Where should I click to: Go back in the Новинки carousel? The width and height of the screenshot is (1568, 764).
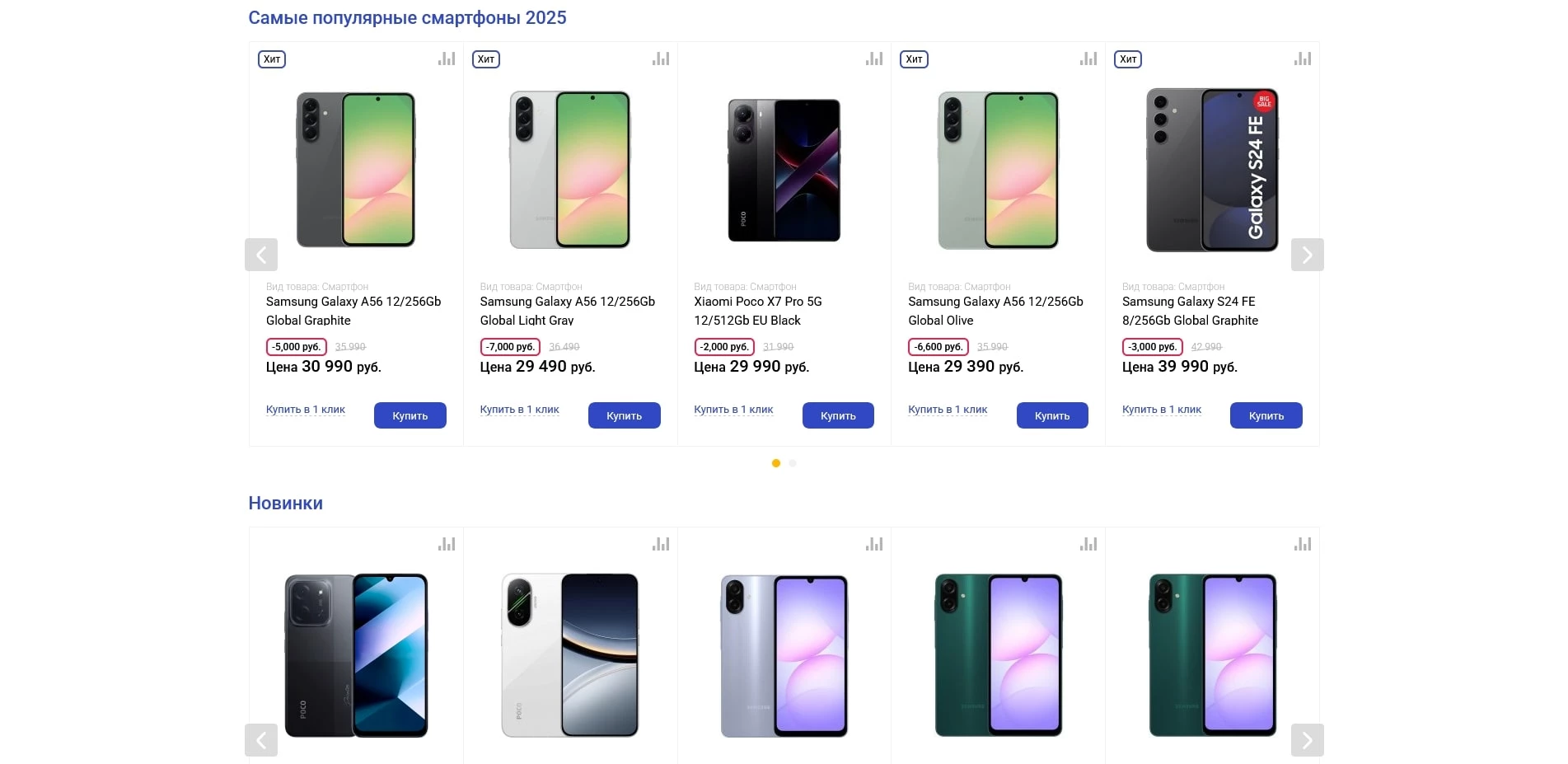point(261,739)
